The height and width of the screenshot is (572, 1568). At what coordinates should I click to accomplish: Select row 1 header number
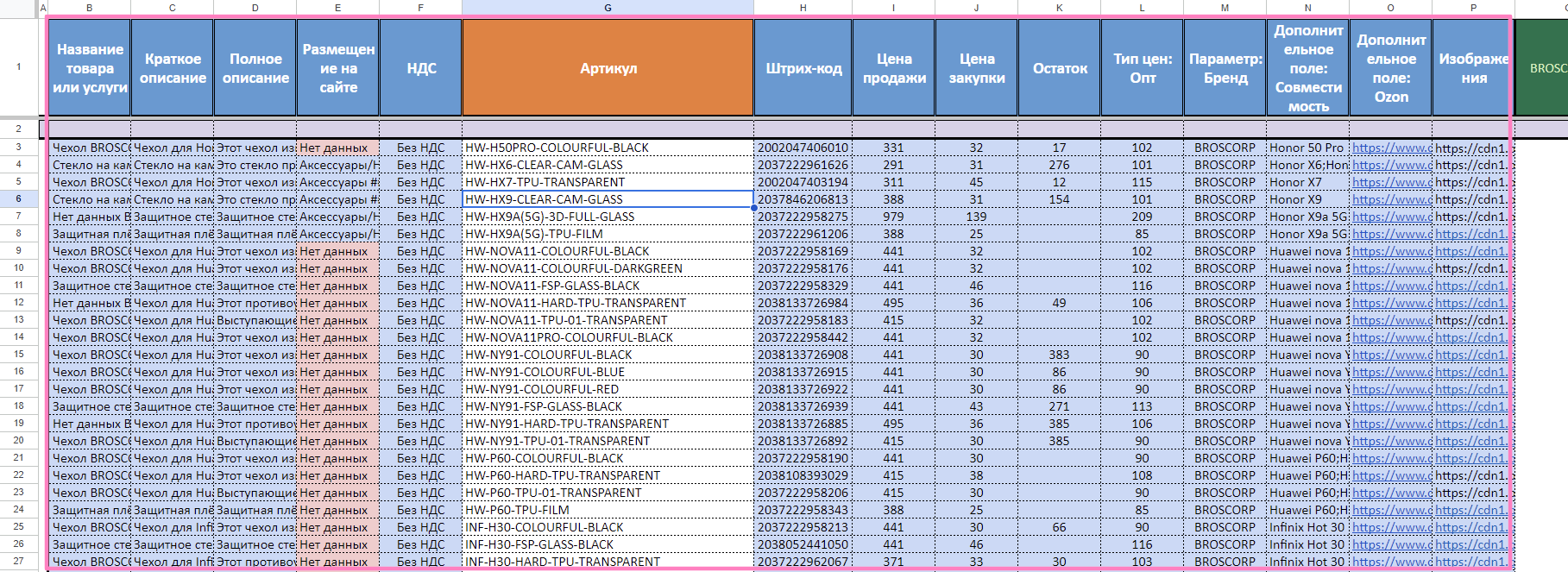pyautogui.click(x=18, y=66)
